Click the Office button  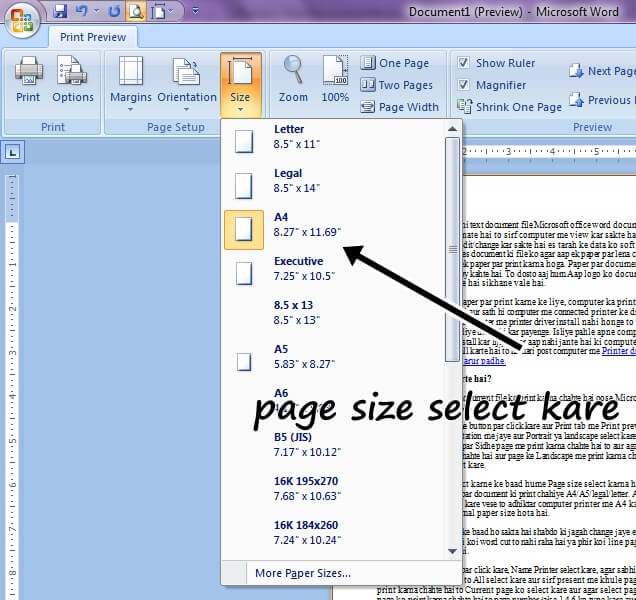(22, 19)
